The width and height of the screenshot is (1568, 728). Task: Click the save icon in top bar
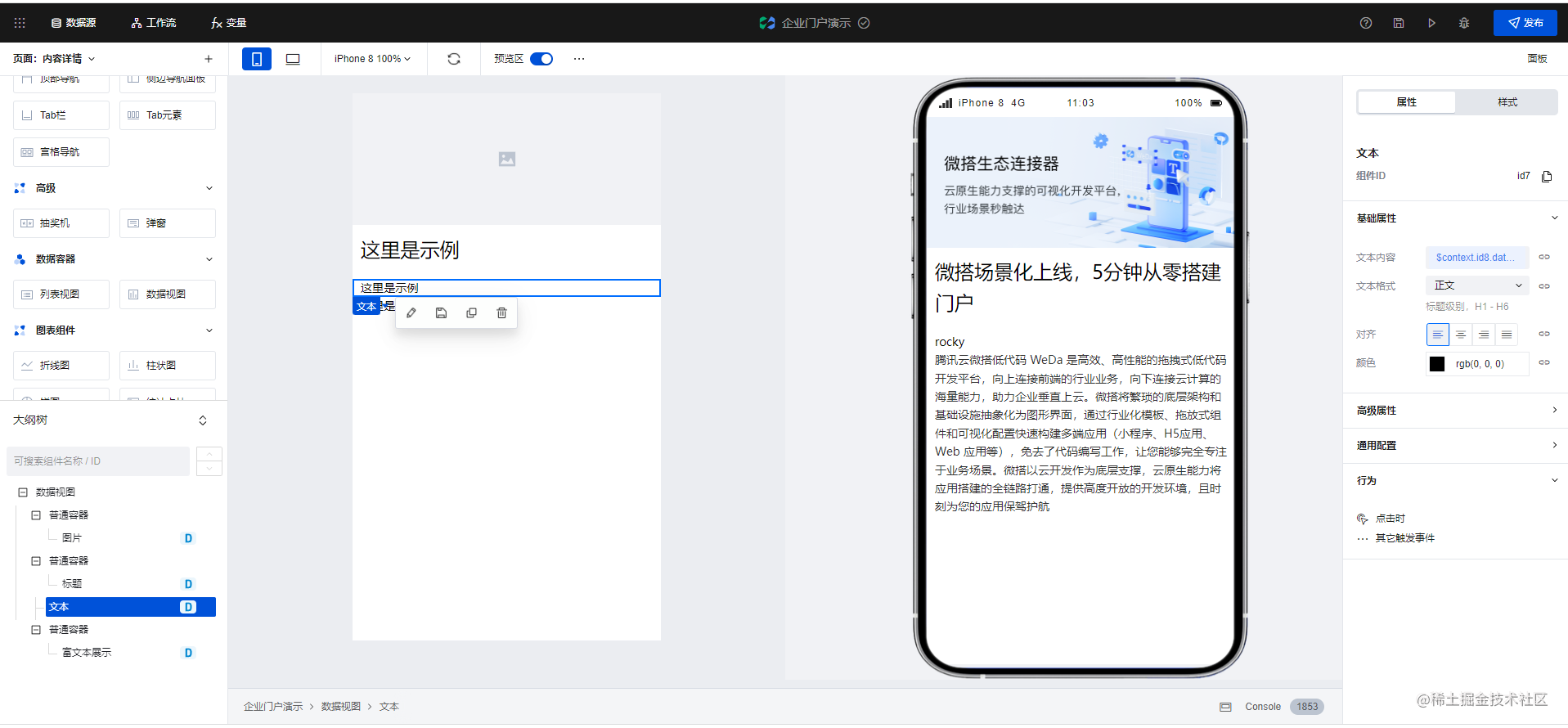[1399, 23]
